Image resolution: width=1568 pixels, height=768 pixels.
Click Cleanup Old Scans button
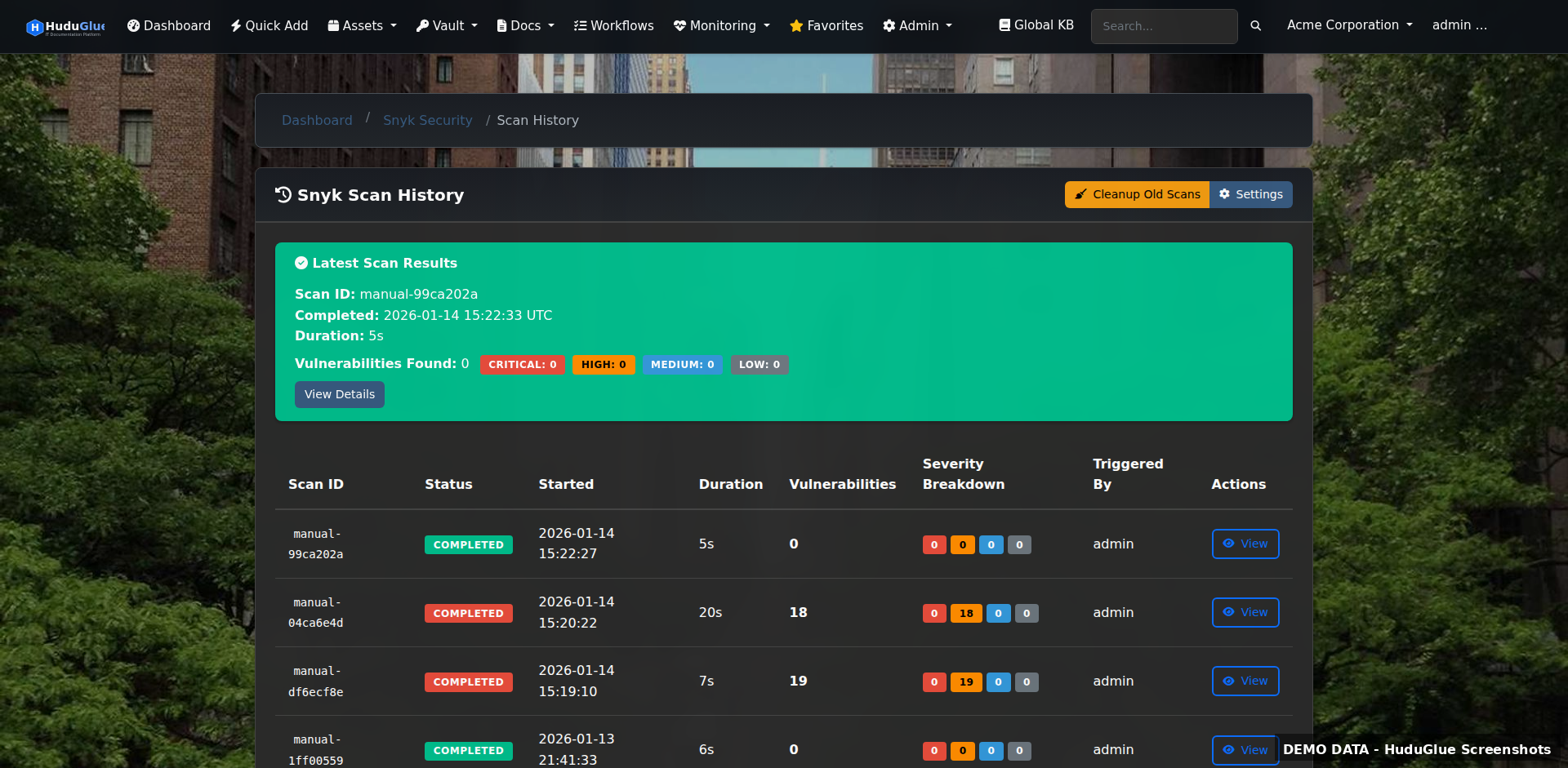(x=1138, y=194)
